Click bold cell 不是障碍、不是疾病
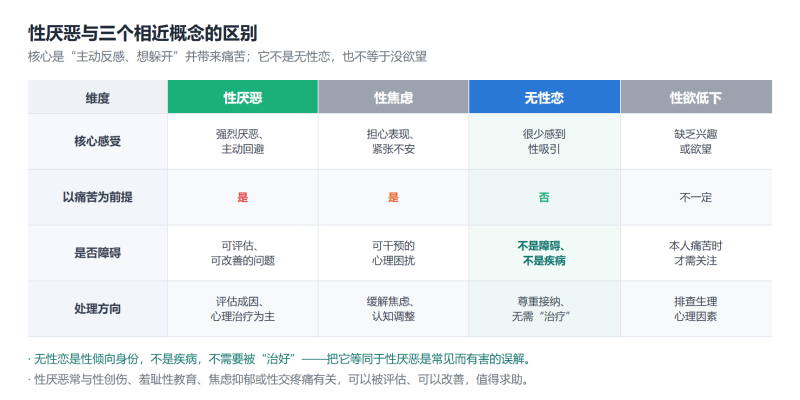Screen dimensions: 800x400 pyautogui.click(x=544, y=253)
